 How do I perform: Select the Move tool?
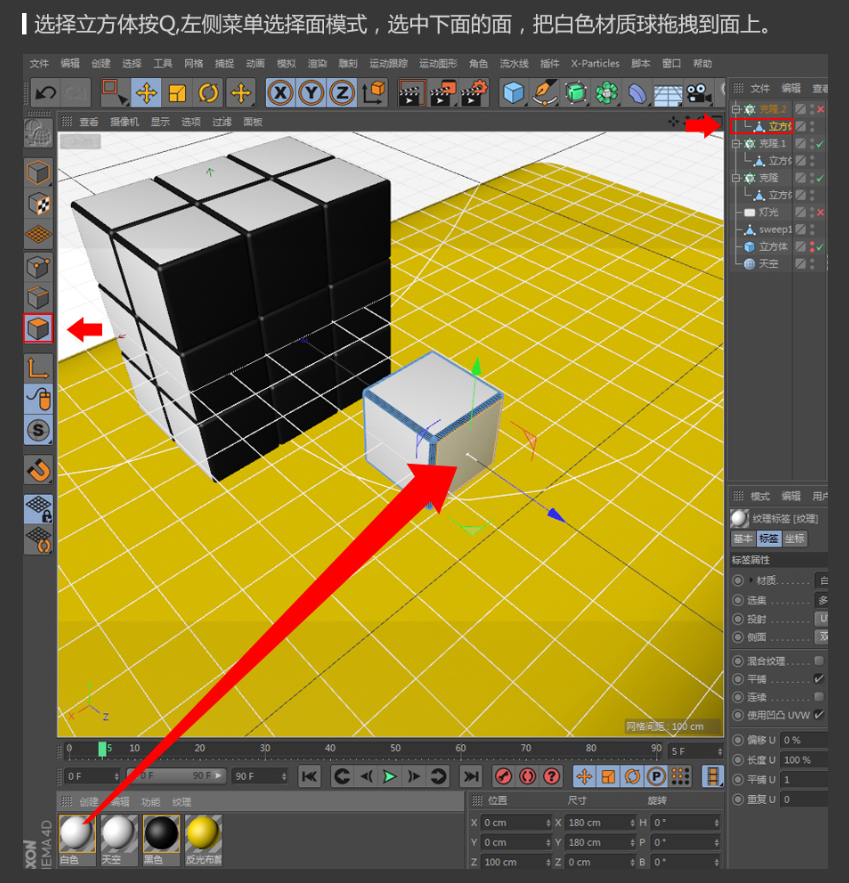(147, 93)
